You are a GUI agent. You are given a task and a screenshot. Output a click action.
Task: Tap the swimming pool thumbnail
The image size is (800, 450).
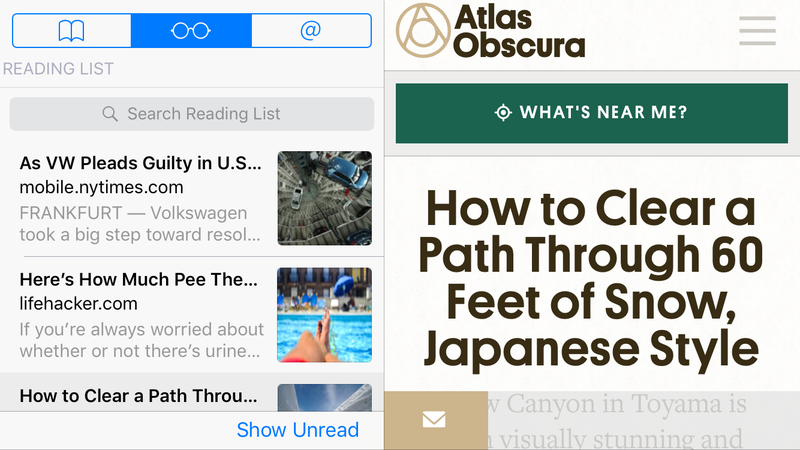coord(324,315)
